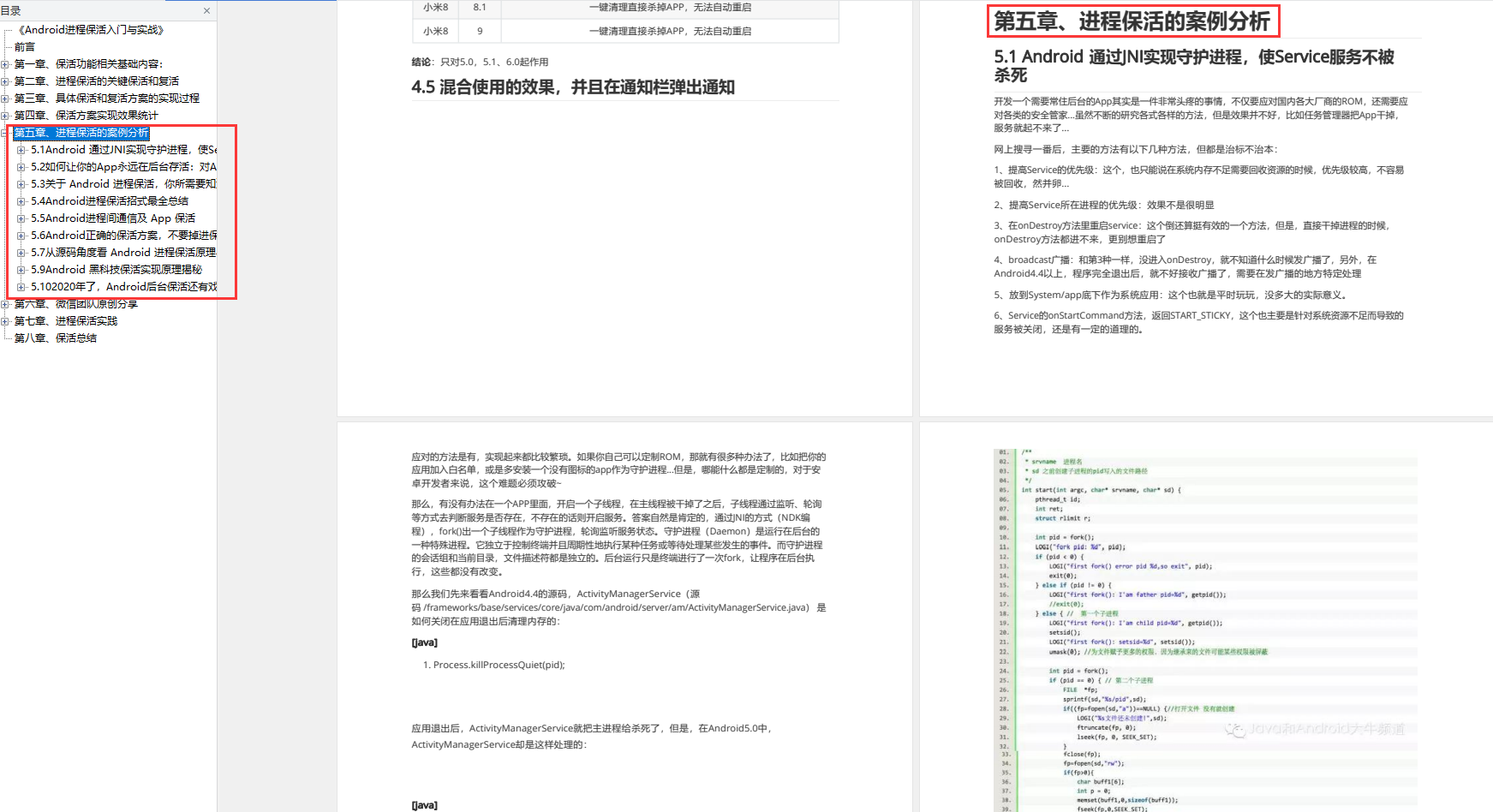Expand the 5.9Android 黑科技保活 node

21,270
